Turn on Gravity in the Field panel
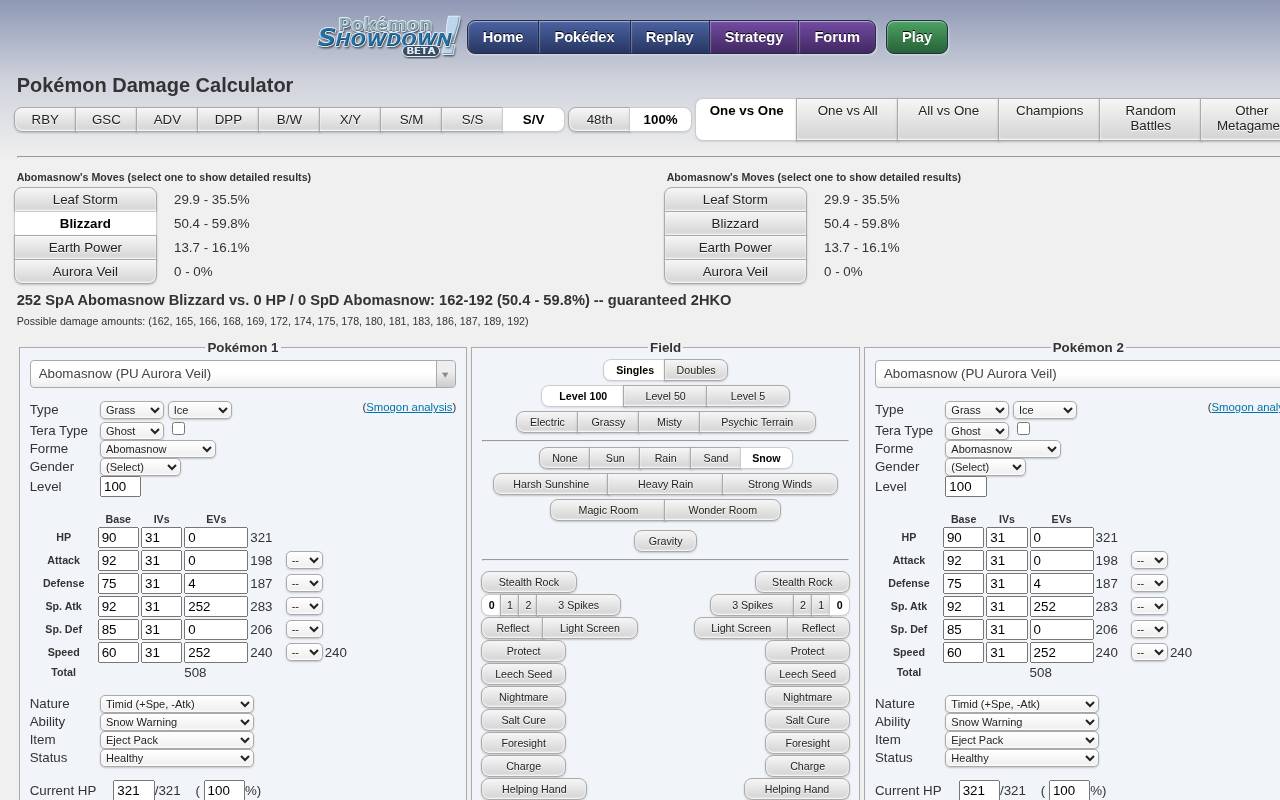 pyautogui.click(x=665, y=541)
